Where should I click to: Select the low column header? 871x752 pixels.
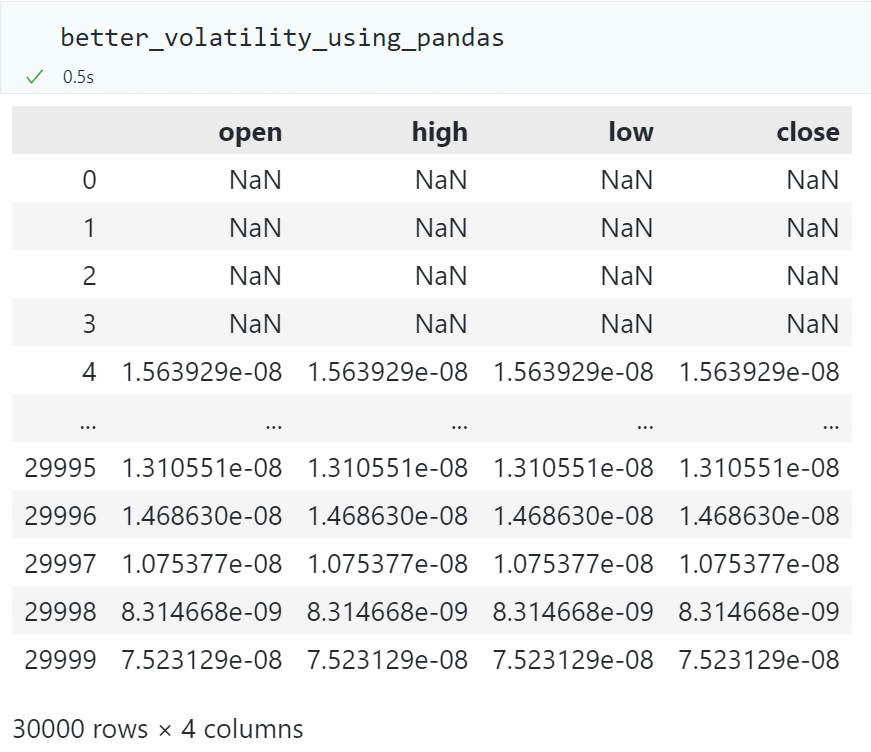630,132
